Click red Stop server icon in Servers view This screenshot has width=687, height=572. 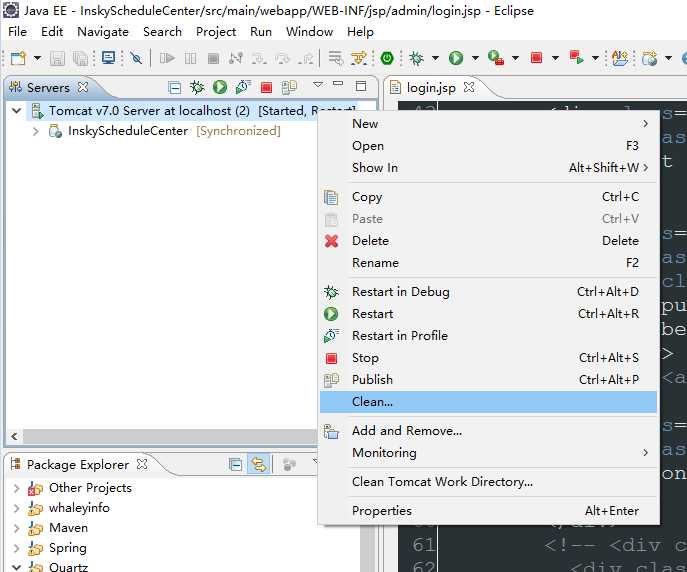(266, 88)
